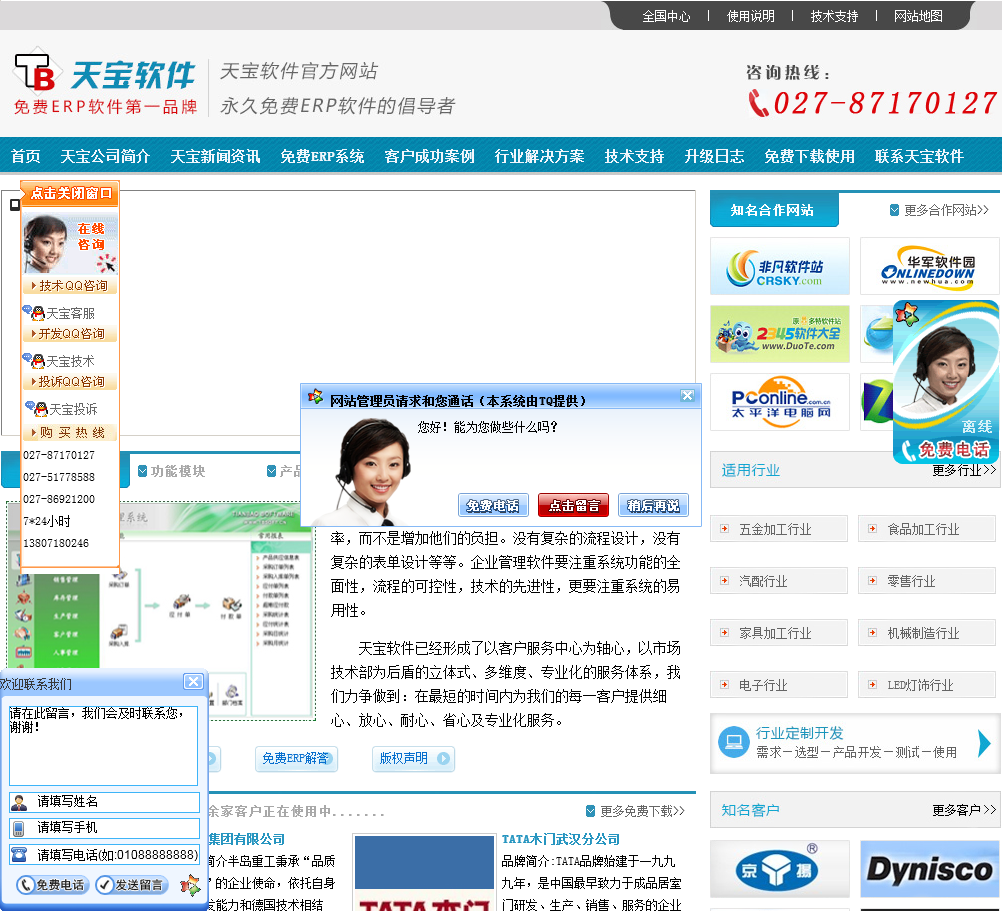
Task: Open 购买热线 section
Action: [70, 433]
